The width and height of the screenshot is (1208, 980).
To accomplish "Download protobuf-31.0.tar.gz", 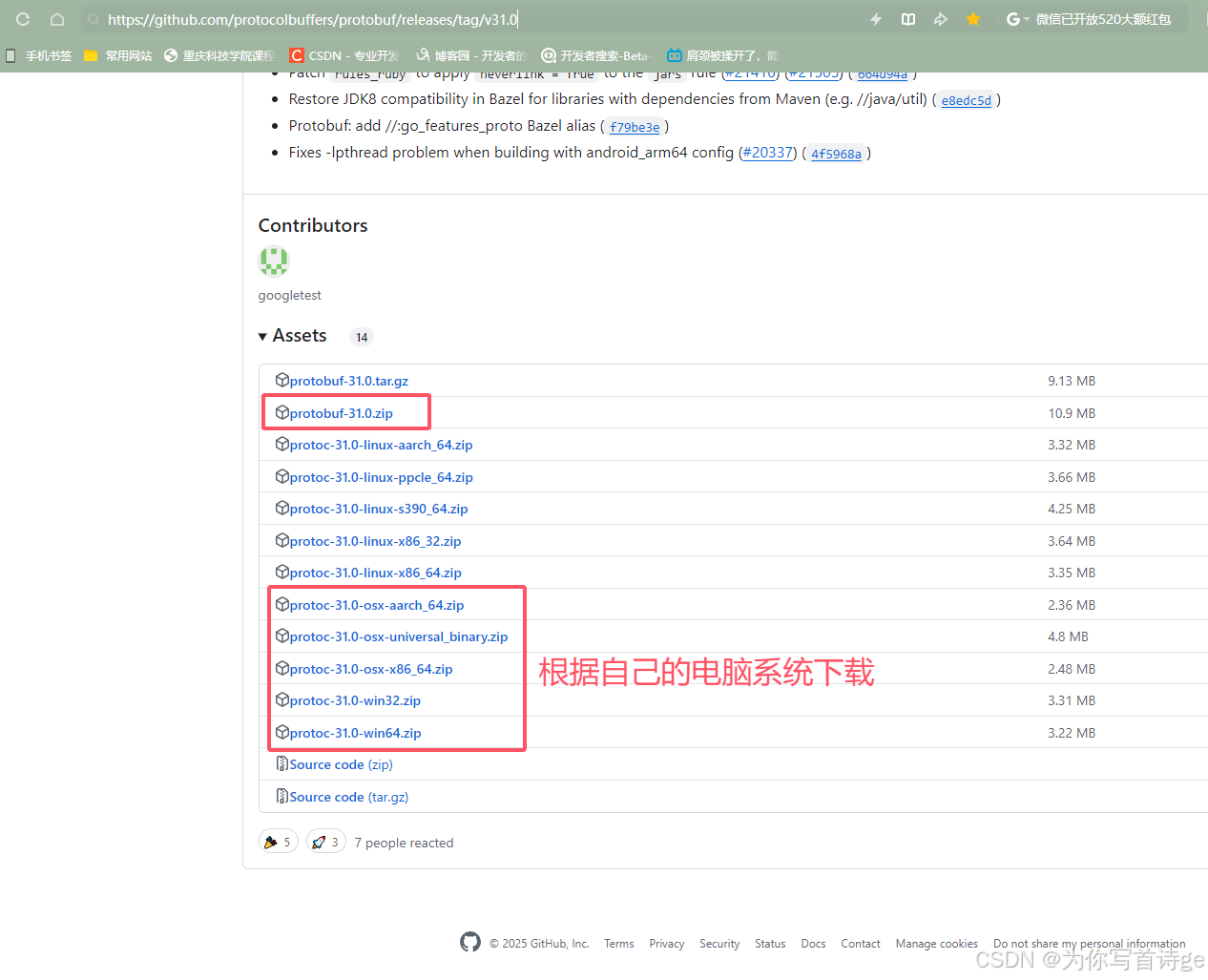I will click(349, 381).
